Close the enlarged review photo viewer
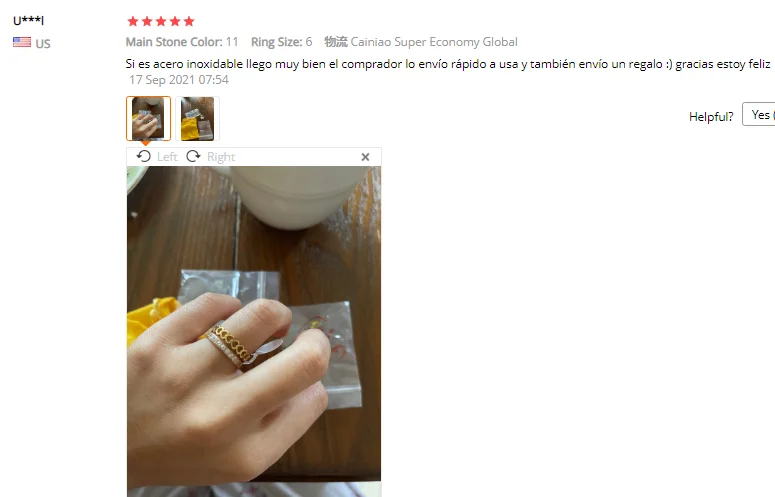The image size is (775, 497). click(x=365, y=157)
